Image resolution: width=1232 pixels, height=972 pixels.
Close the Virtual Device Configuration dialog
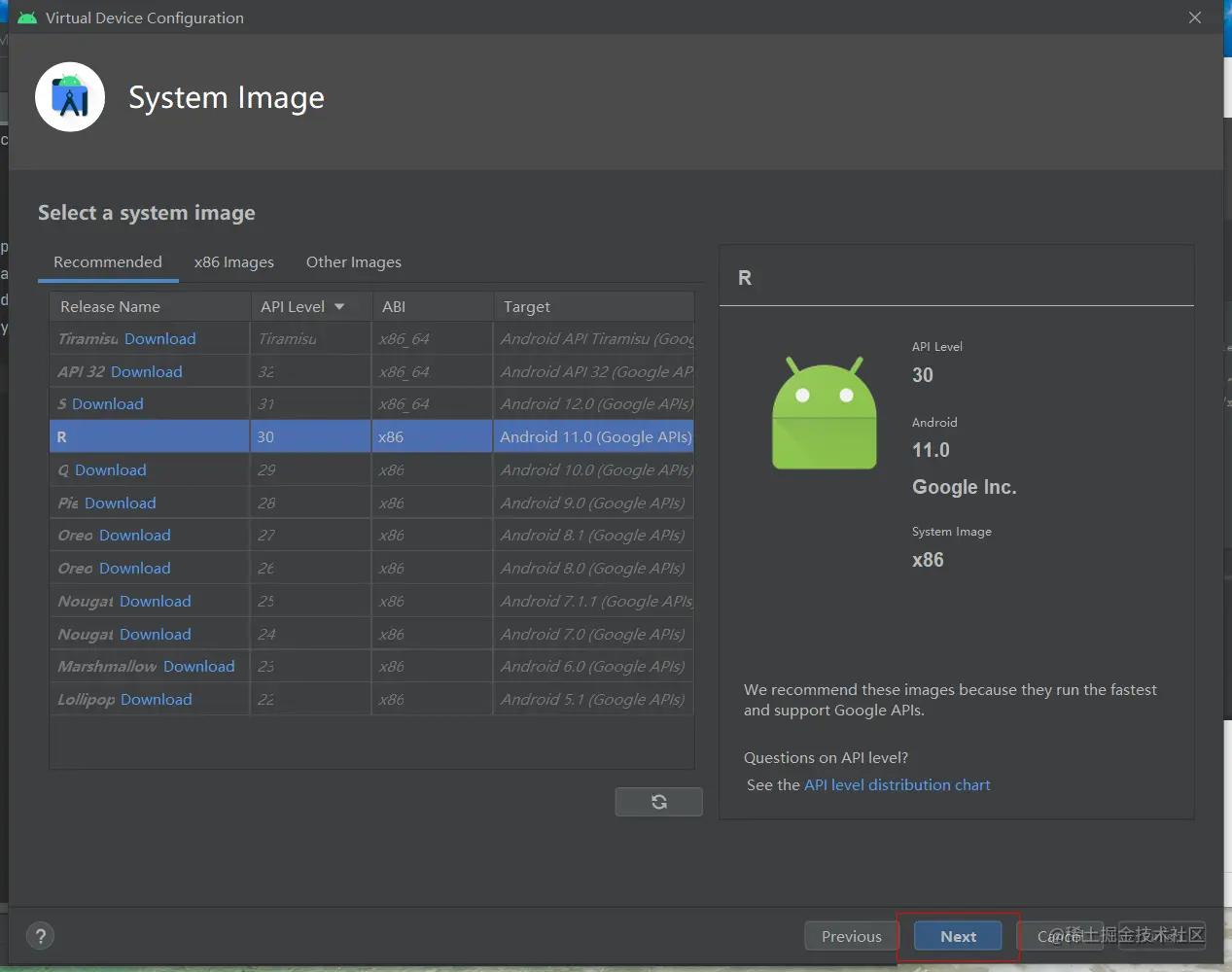(1195, 17)
